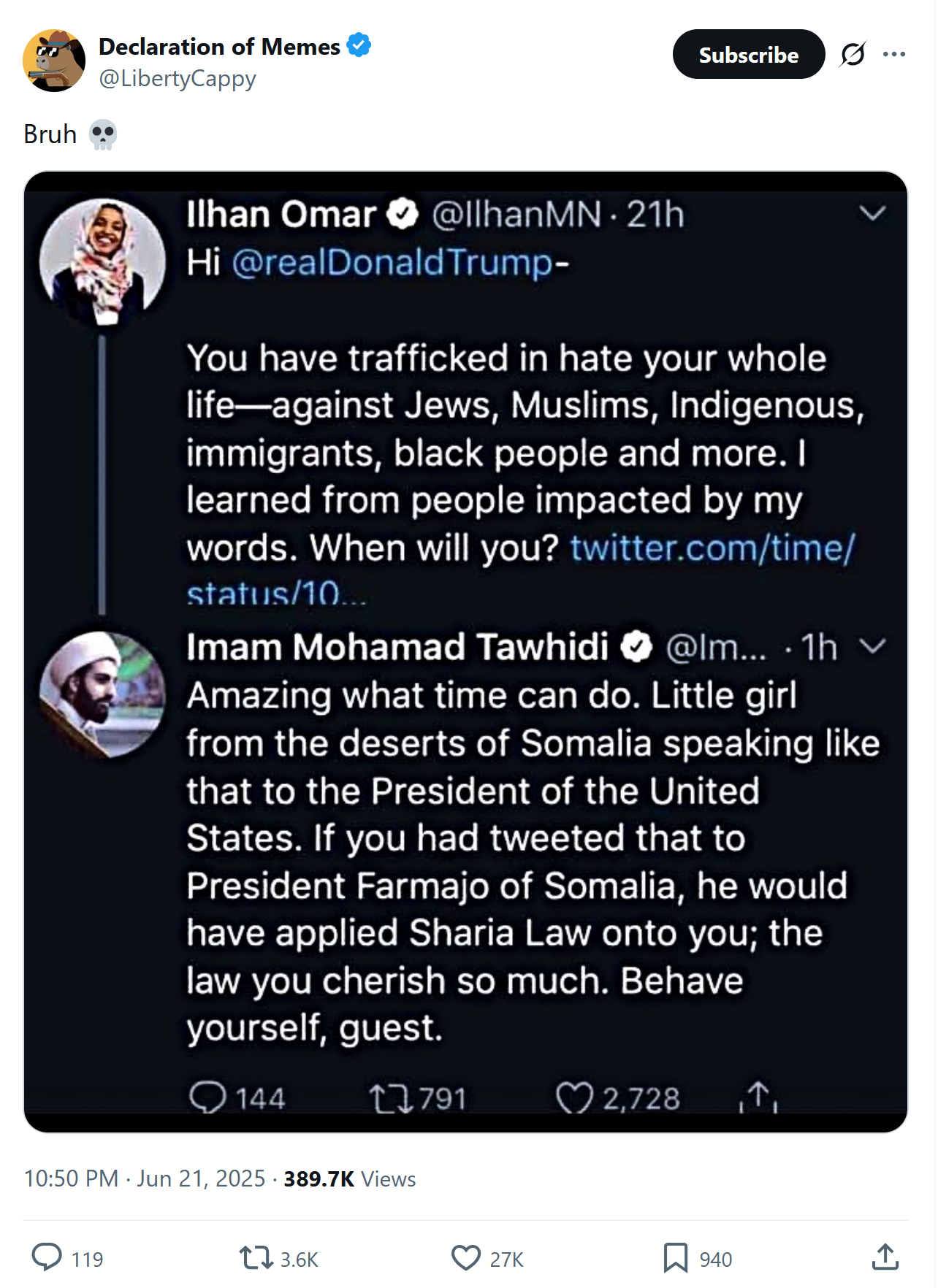Bookmark this post
This screenshot has height=1288, width=938.
[x=675, y=1257]
